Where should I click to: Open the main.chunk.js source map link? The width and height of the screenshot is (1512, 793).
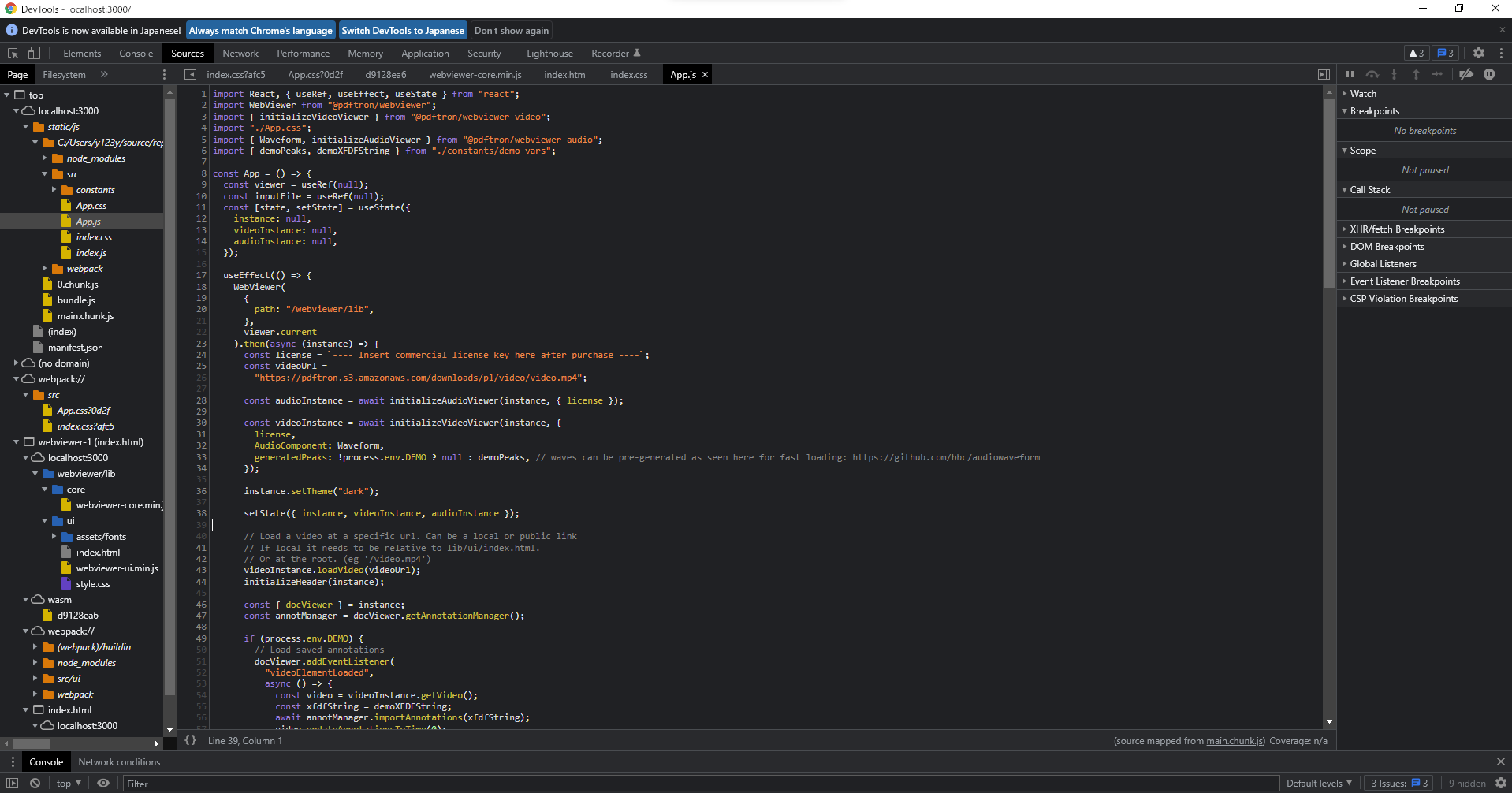point(1235,741)
